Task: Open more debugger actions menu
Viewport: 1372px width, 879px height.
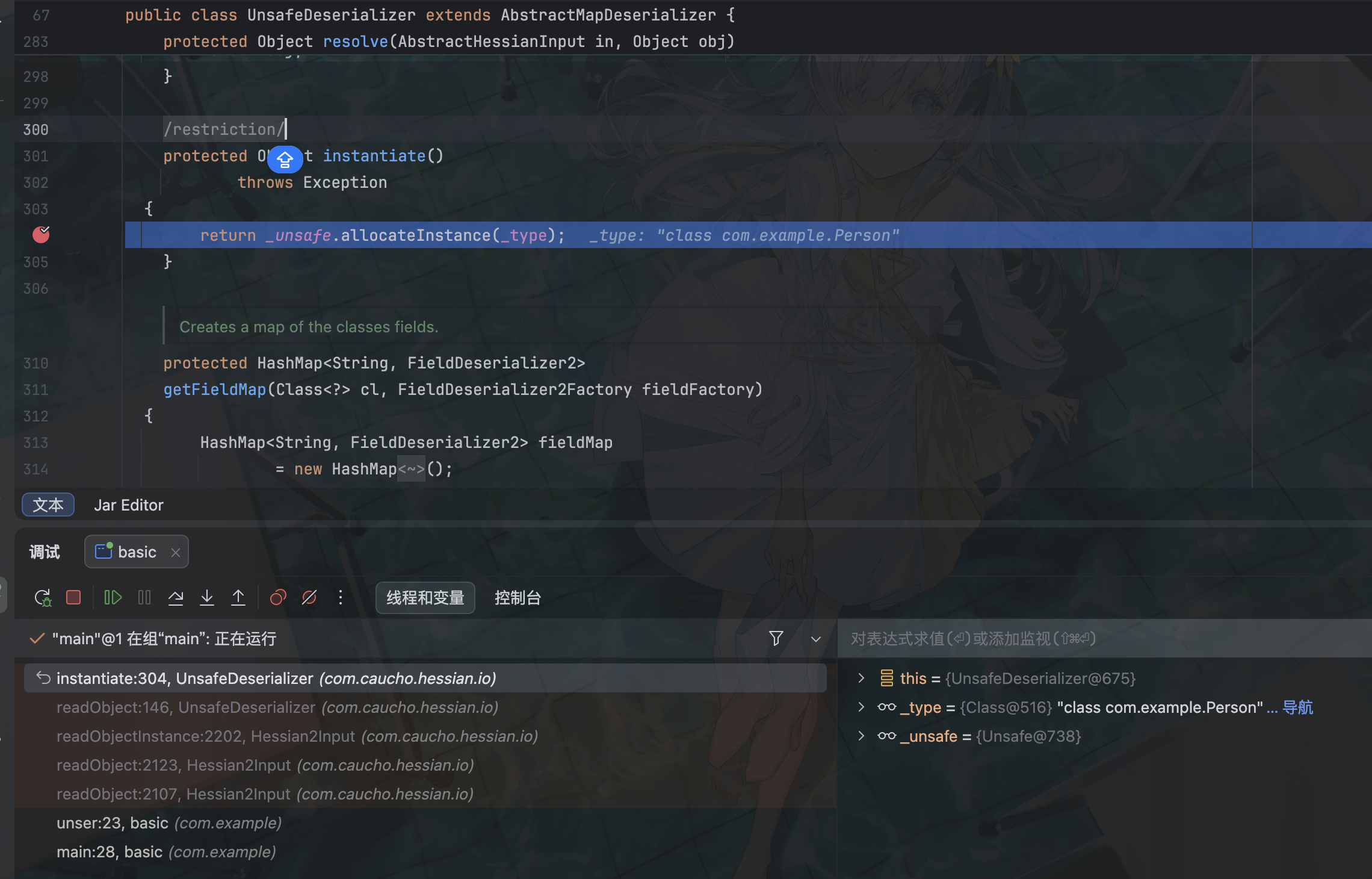Action: [x=341, y=598]
